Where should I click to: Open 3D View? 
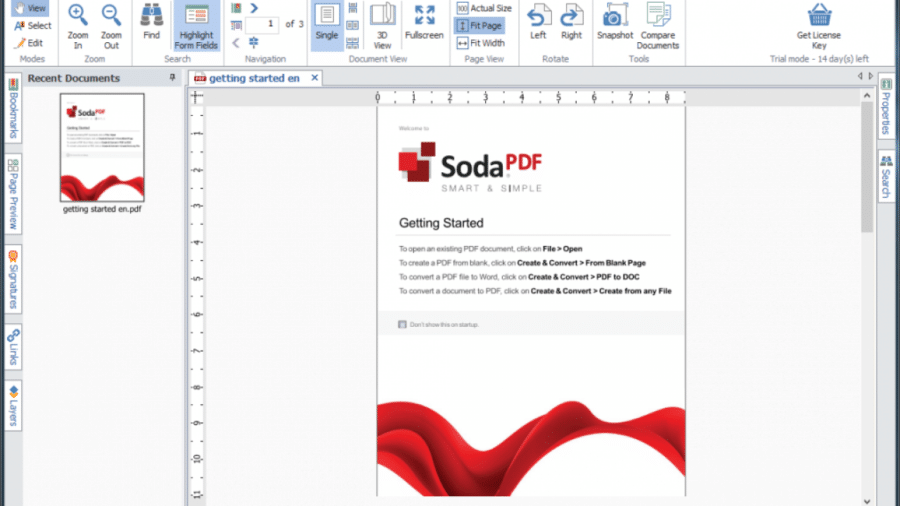pos(382,26)
